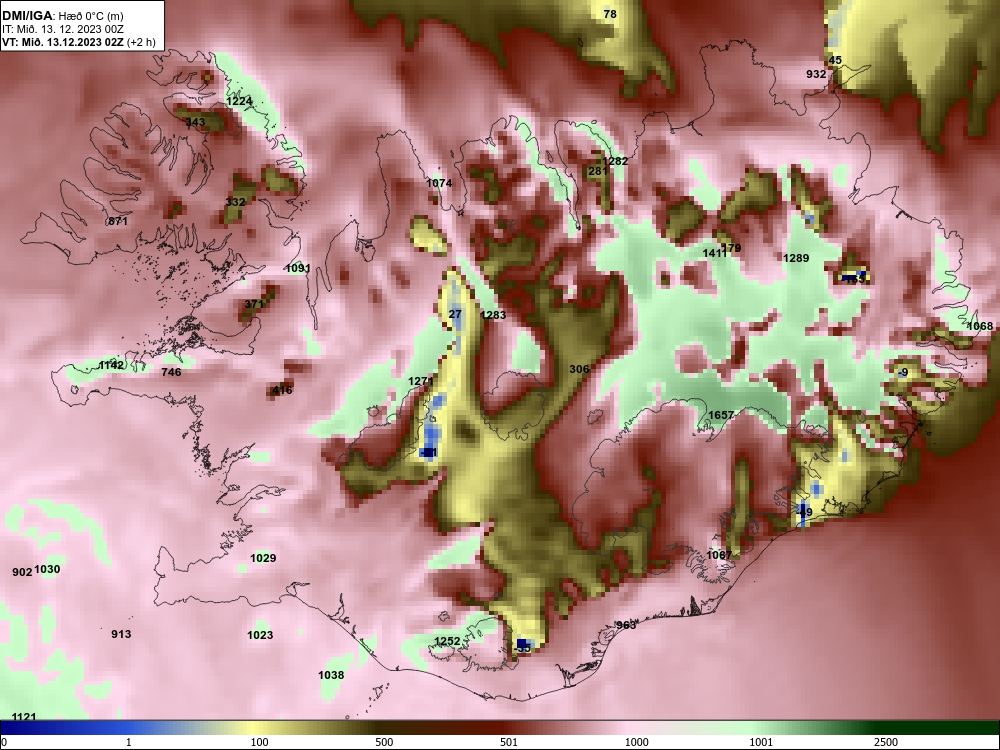Click the legend scale label 2500
The image size is (1000, 750).
[x=886, y=742]
